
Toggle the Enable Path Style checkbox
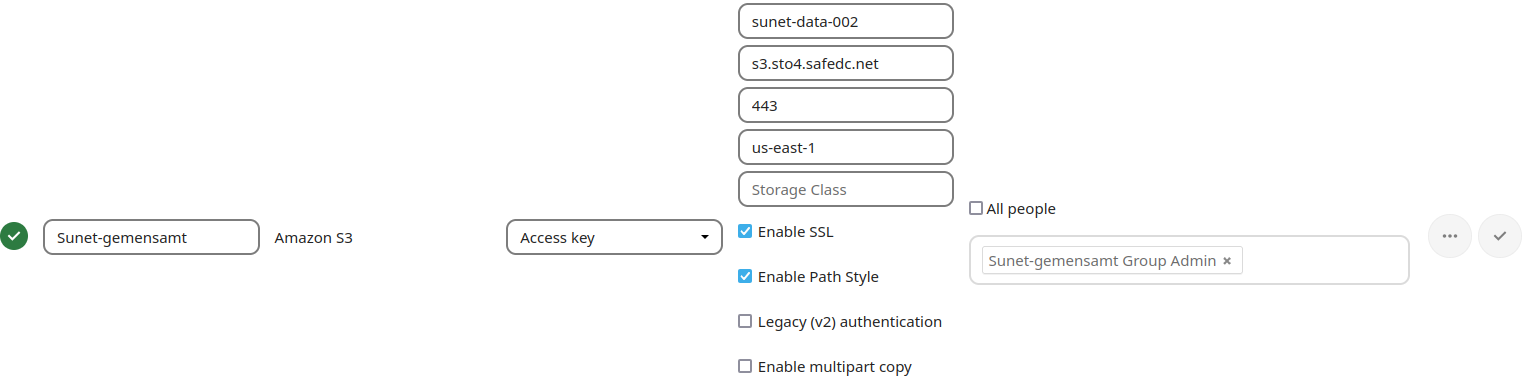(x=745, y=276)
